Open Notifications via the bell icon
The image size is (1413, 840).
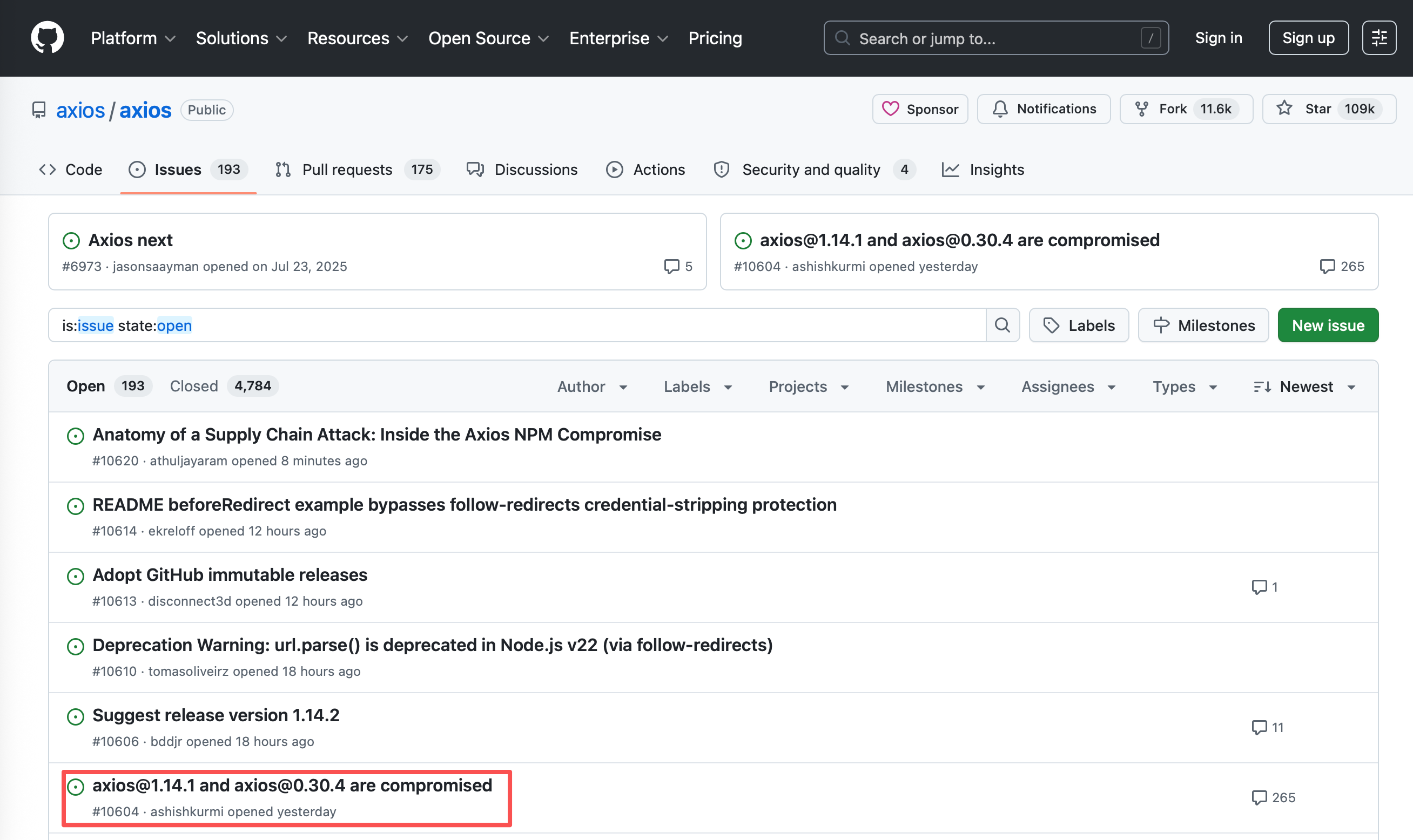[x=1000, y=109]
